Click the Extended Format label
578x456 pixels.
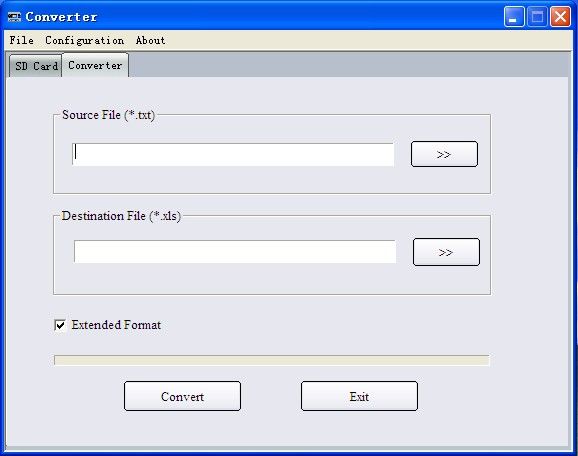(116, 325)
